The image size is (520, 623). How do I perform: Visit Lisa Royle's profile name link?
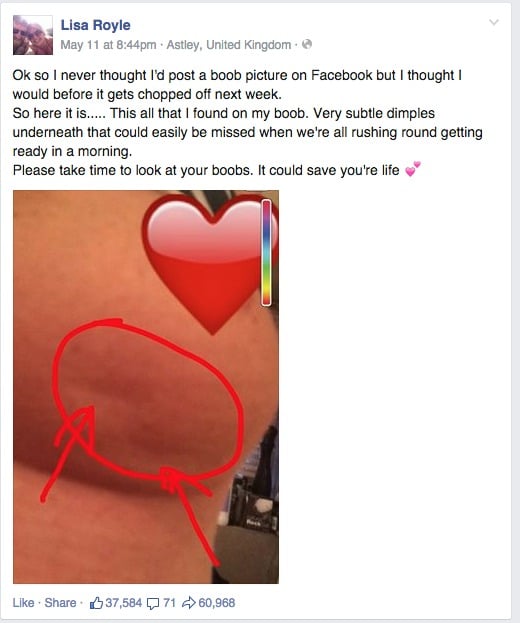point(95,25)
